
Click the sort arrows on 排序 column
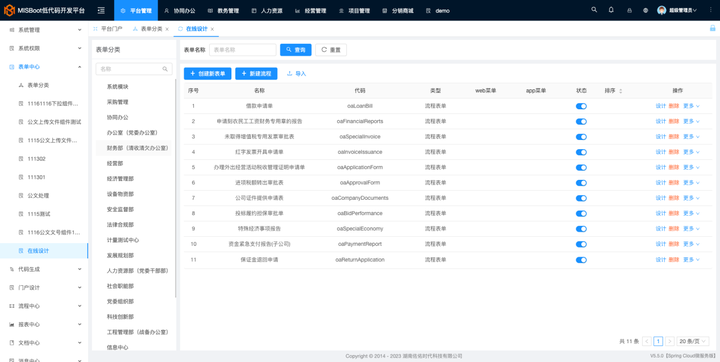(621, 91)
